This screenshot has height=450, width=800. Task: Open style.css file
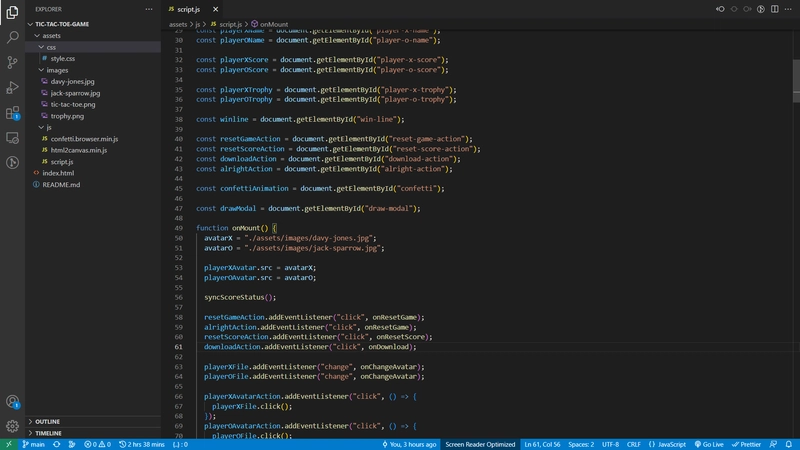click(x=93, y=59)
